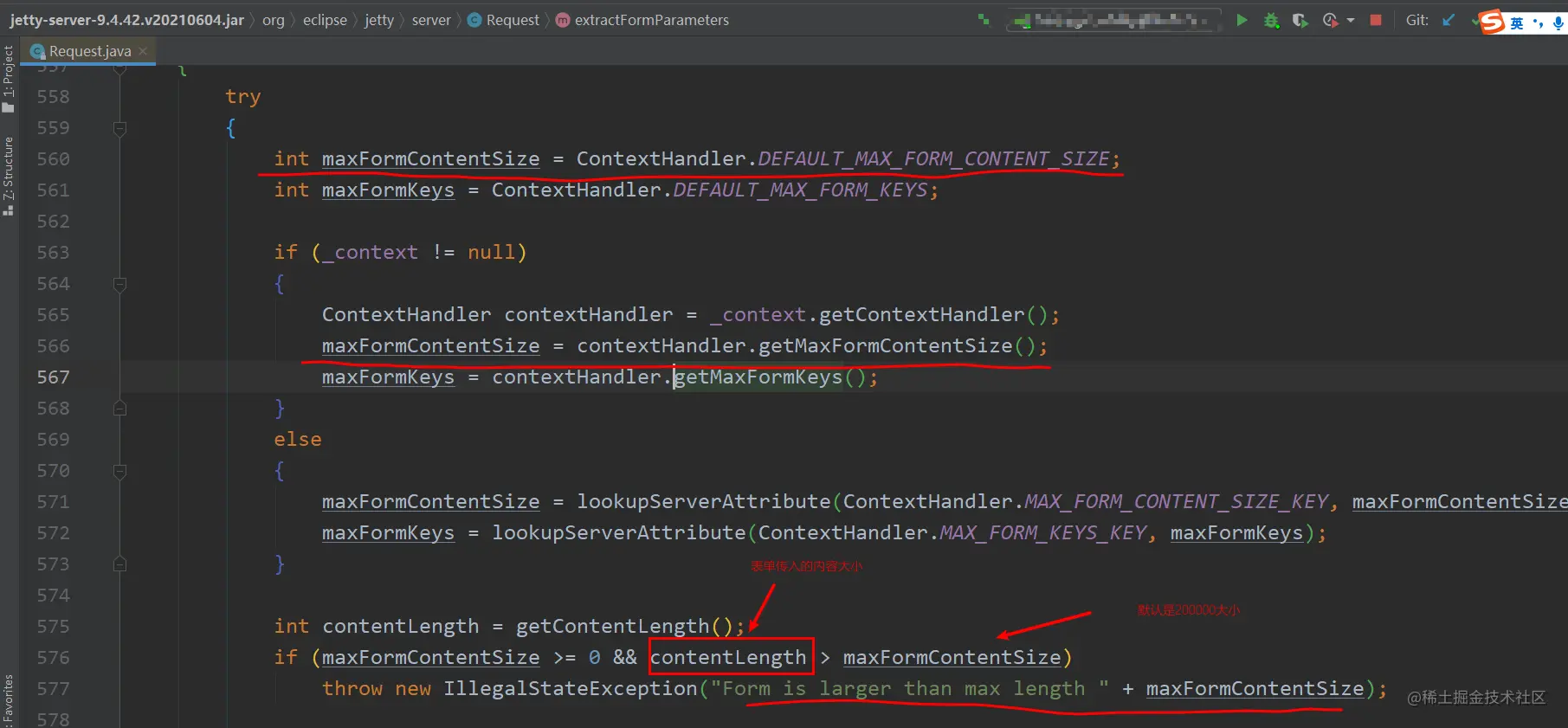The image size is (1568, 728).
Task: Click the throw keyword on line 577
Action: pos(352,689)
